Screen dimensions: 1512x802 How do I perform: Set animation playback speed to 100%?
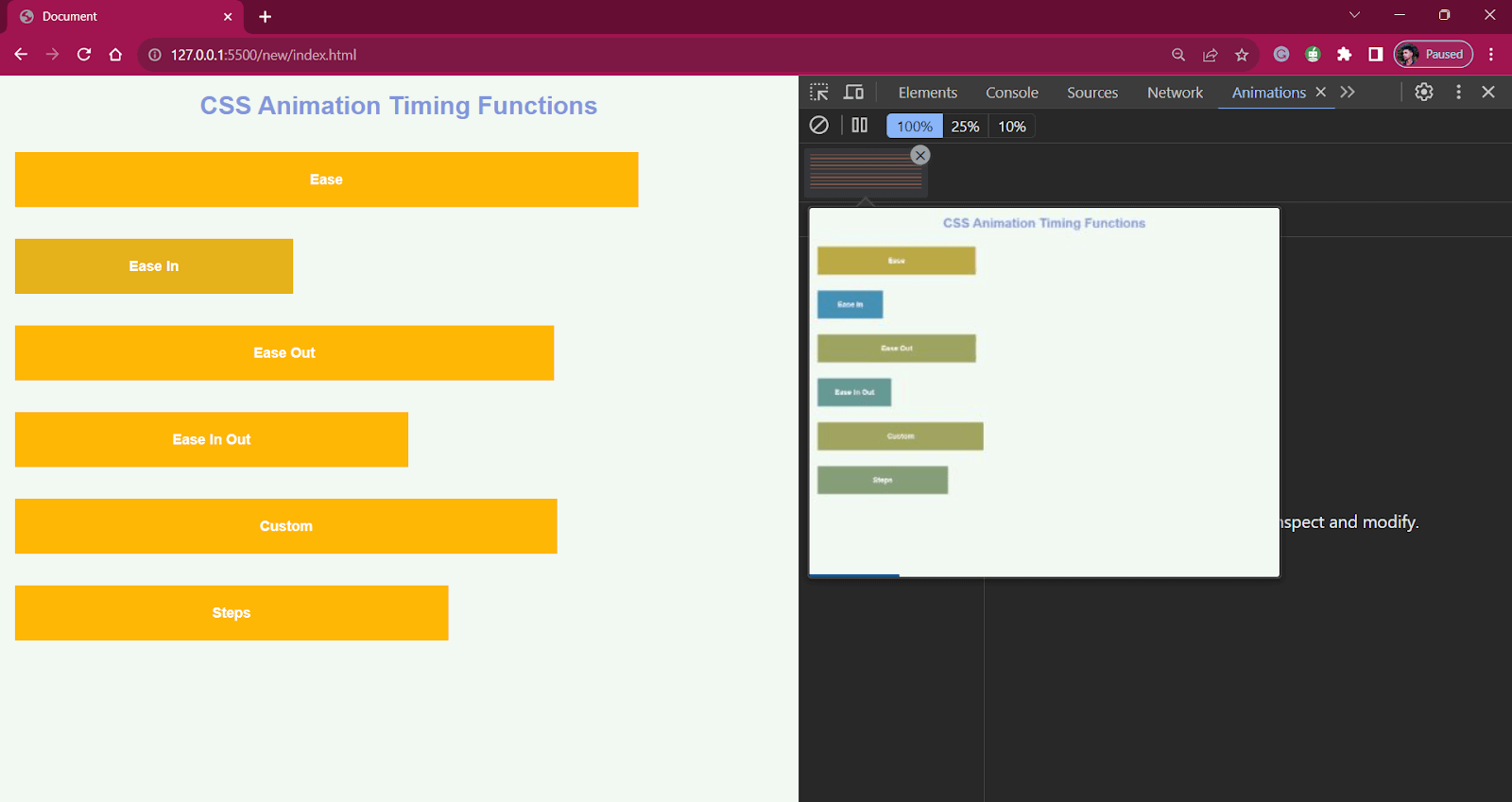(x=914, y=127)
